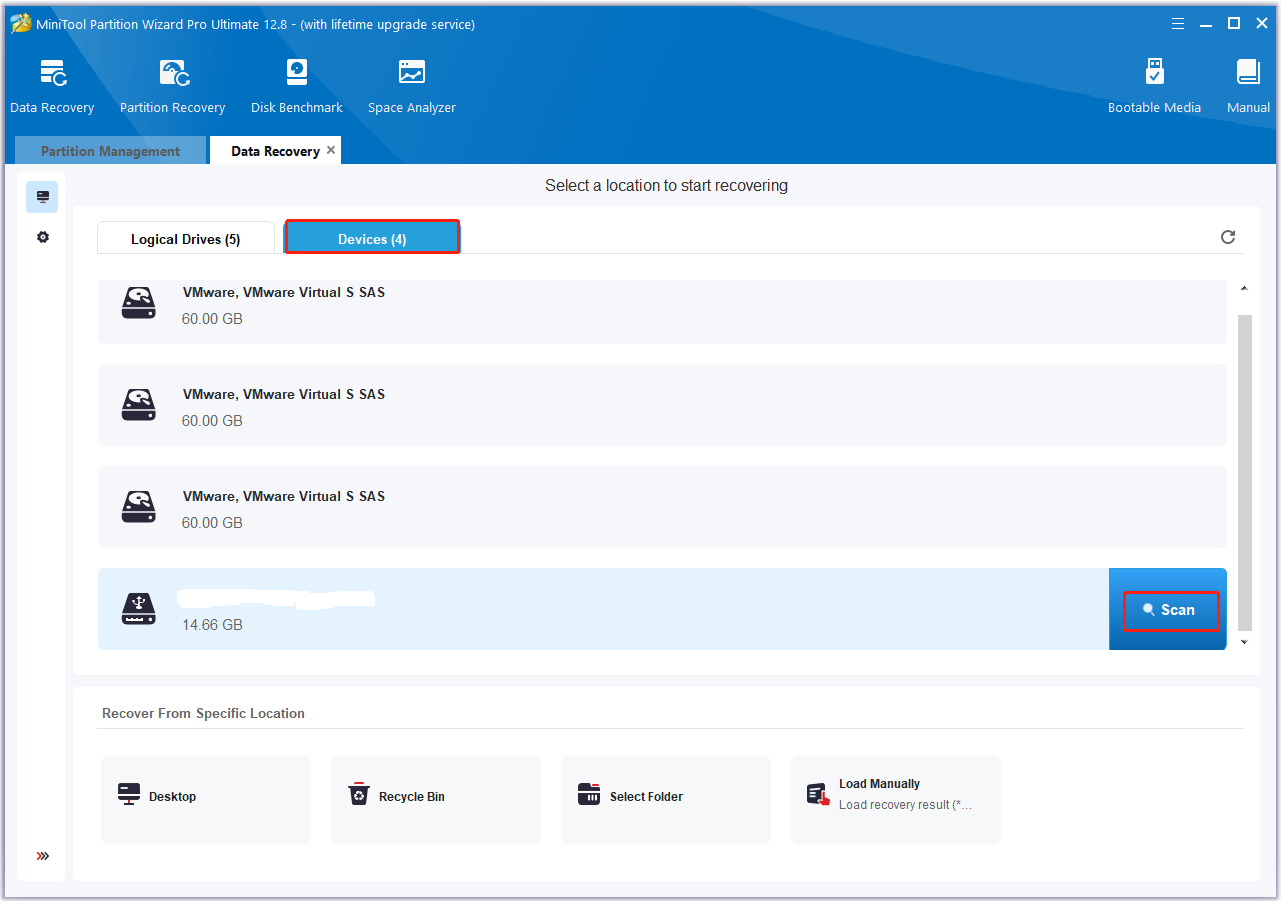Click the Recycle Bin trash icon
This screenshot has height=901, width=1281.
(x=359, y=794)
